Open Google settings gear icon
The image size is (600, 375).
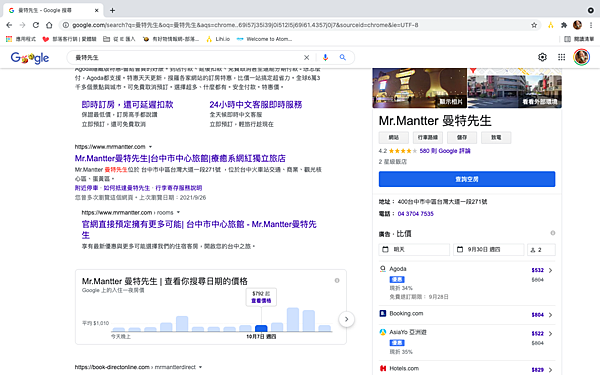tap(542, 57)
